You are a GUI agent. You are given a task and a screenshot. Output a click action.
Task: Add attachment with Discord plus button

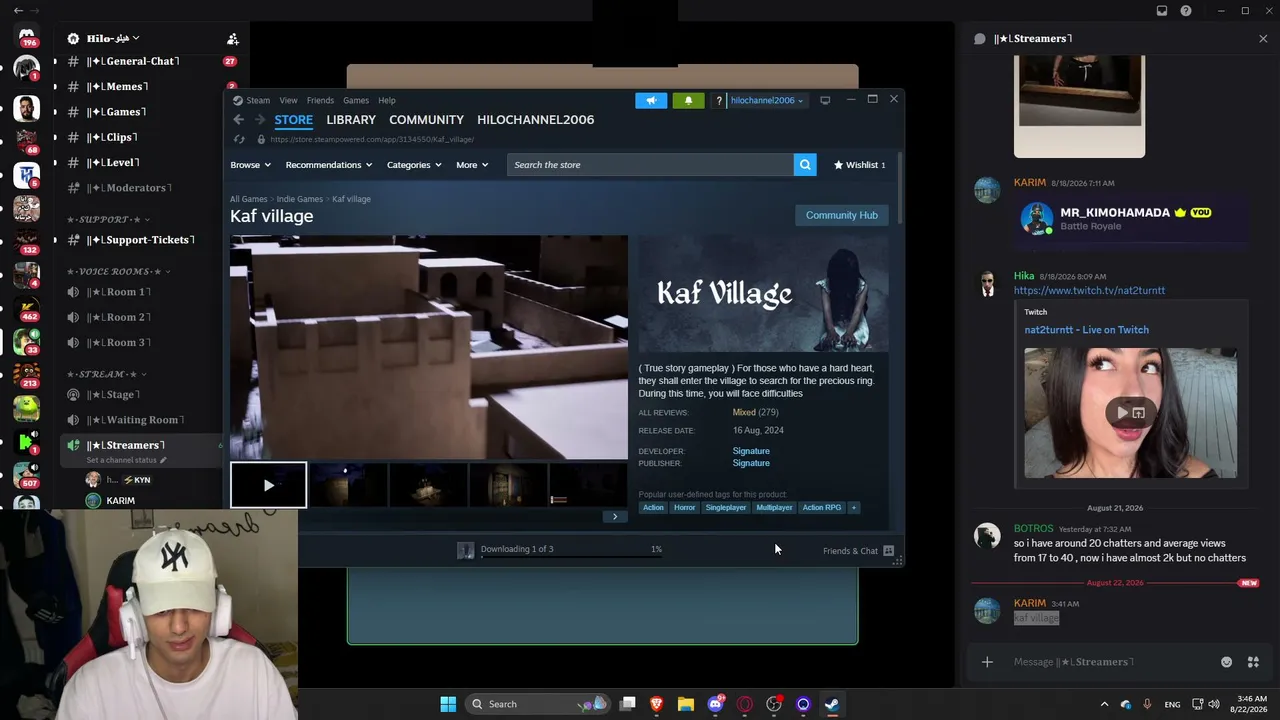[x=987, y=662]
